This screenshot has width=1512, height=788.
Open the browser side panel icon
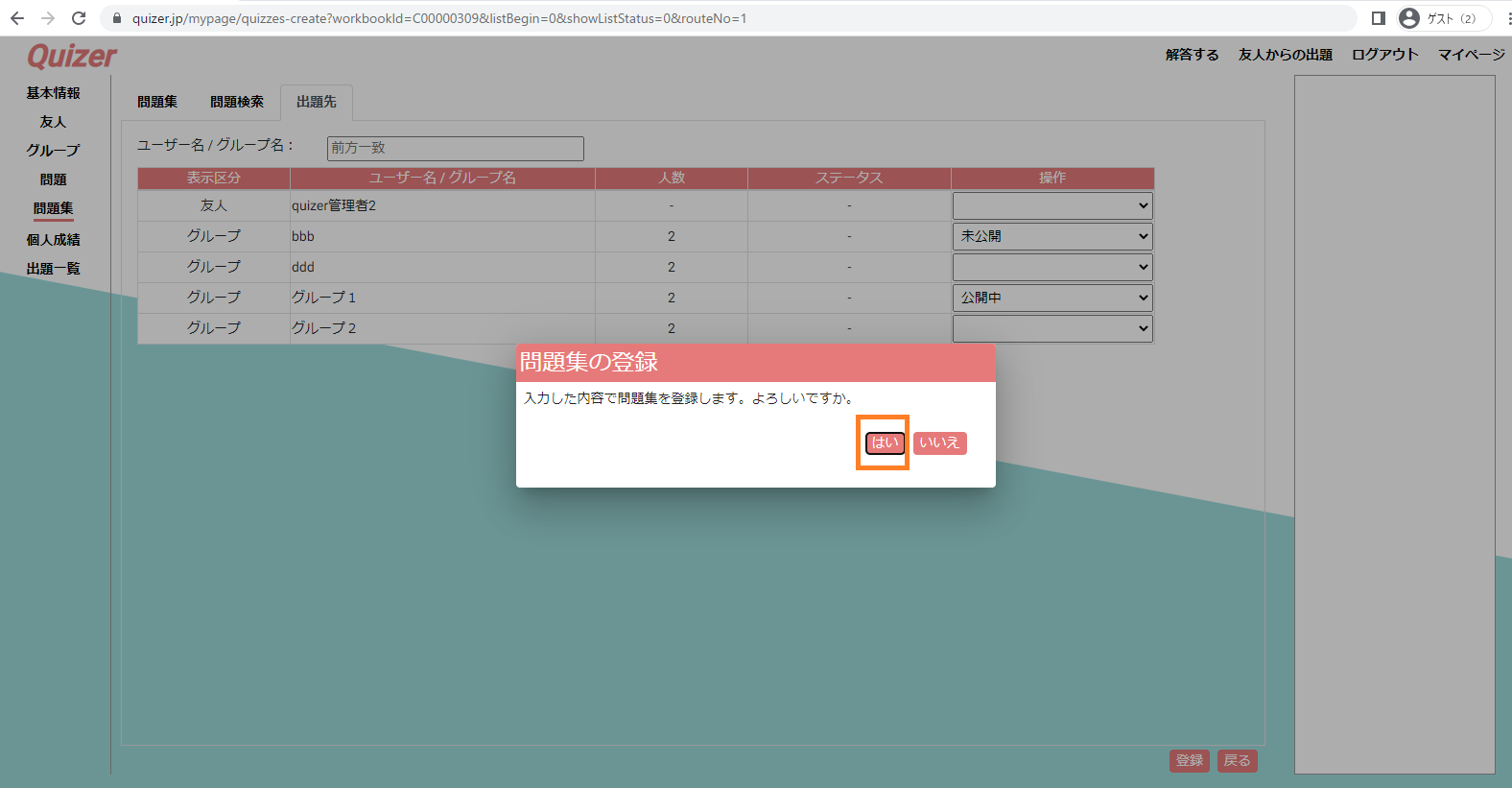[1379, 18]
